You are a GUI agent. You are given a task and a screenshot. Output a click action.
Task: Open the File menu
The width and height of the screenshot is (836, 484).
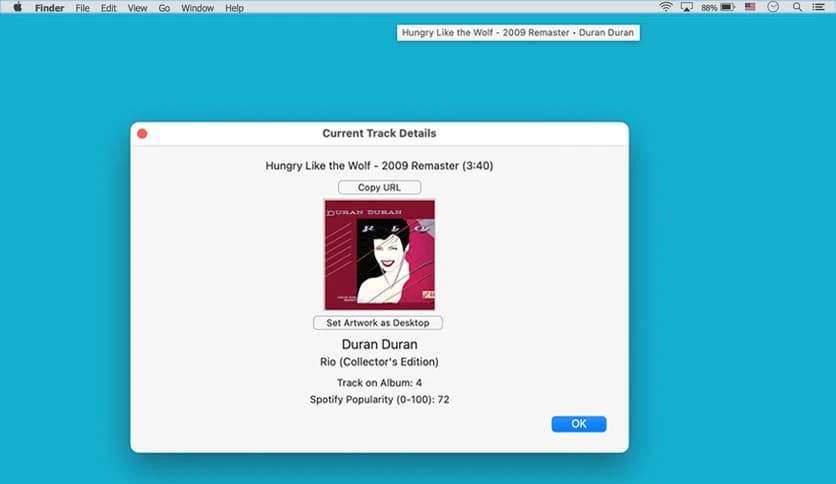pos(82,8)
